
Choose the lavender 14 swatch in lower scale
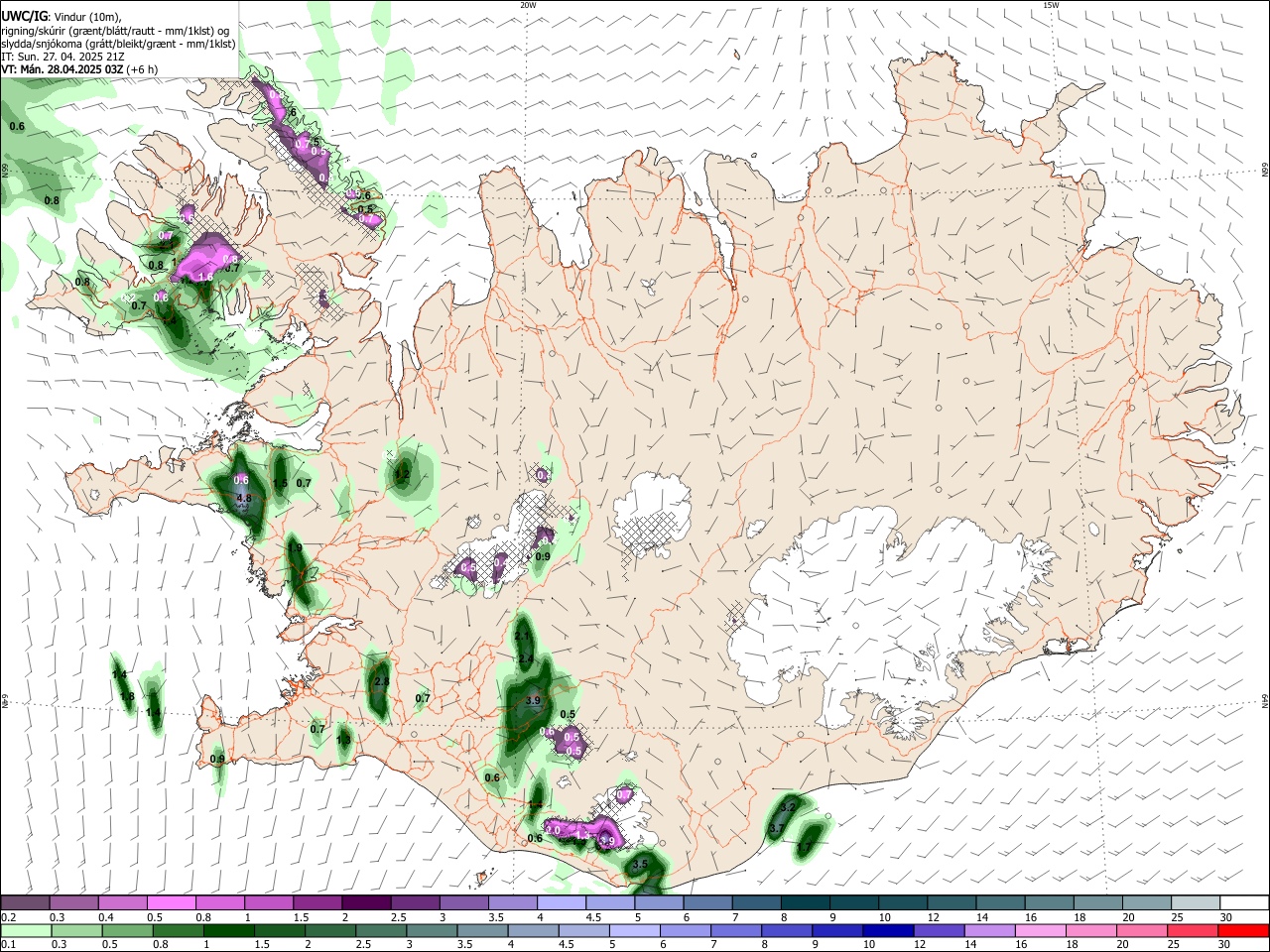pyautogui.click(x=988, y=930)
